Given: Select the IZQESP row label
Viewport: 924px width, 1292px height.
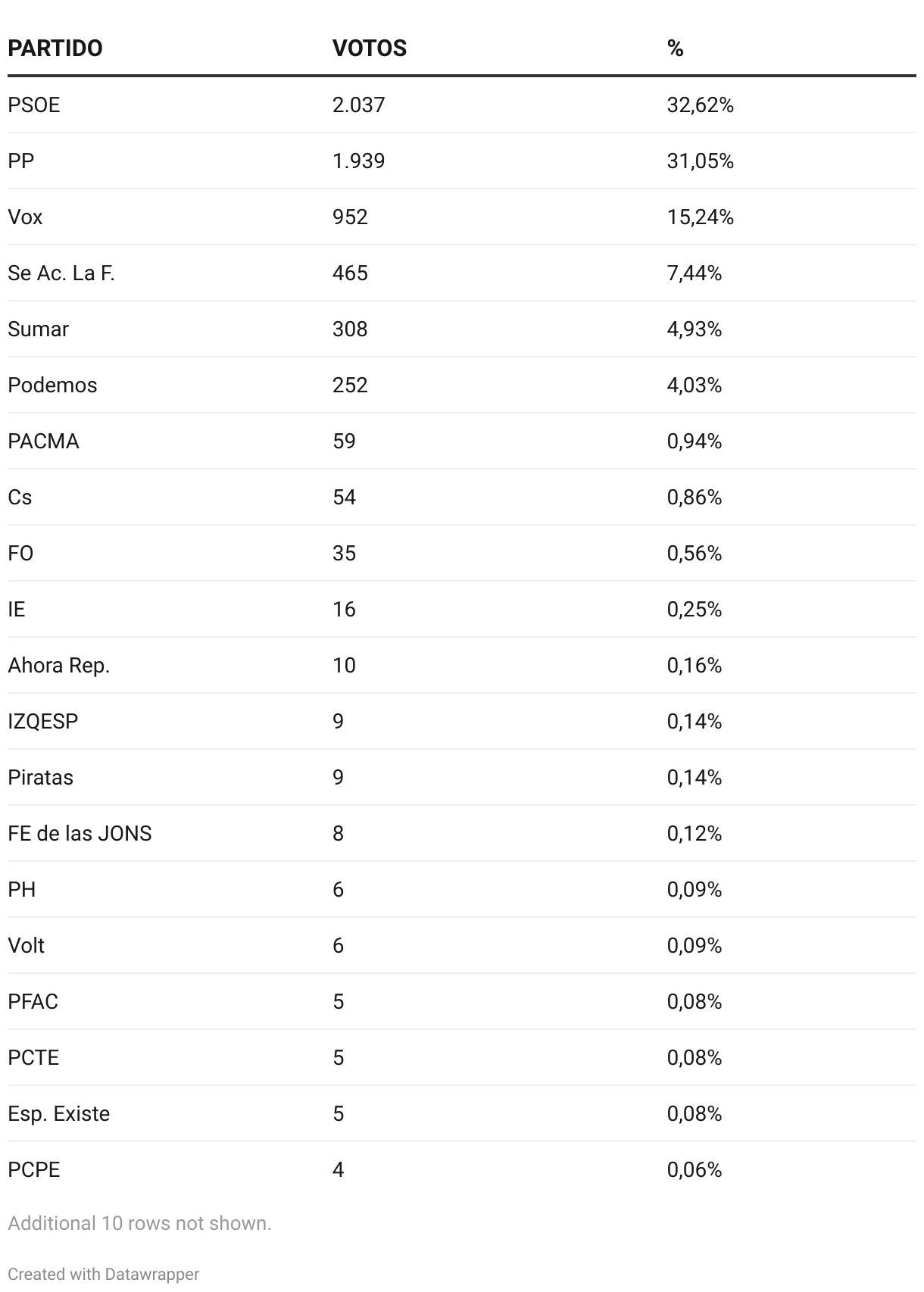Looking at the screenshot, I should click(x=43, y=721).
